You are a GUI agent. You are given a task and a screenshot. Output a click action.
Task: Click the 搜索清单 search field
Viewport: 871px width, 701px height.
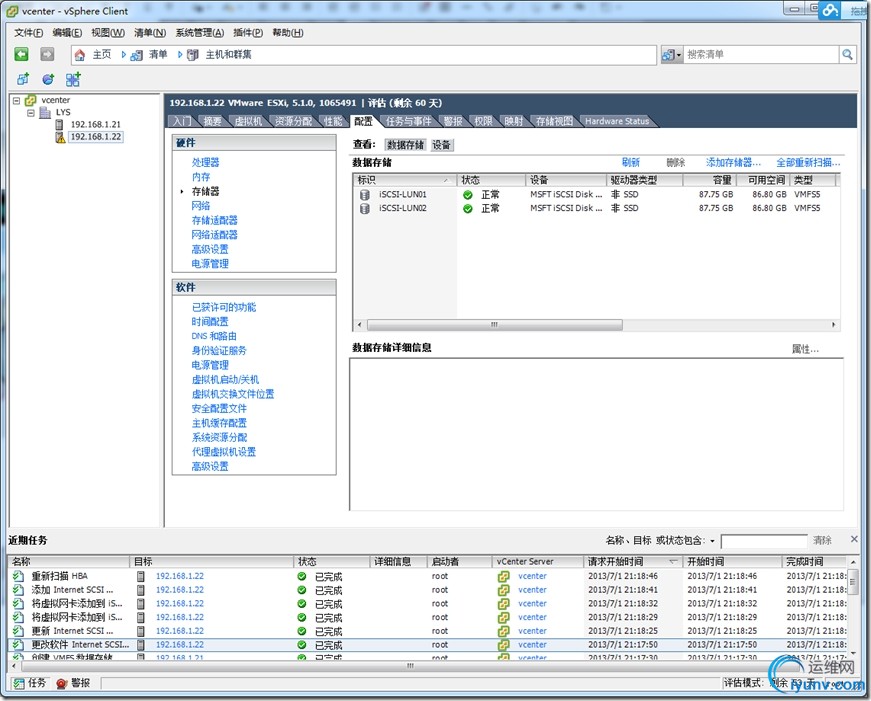(760, 54)
